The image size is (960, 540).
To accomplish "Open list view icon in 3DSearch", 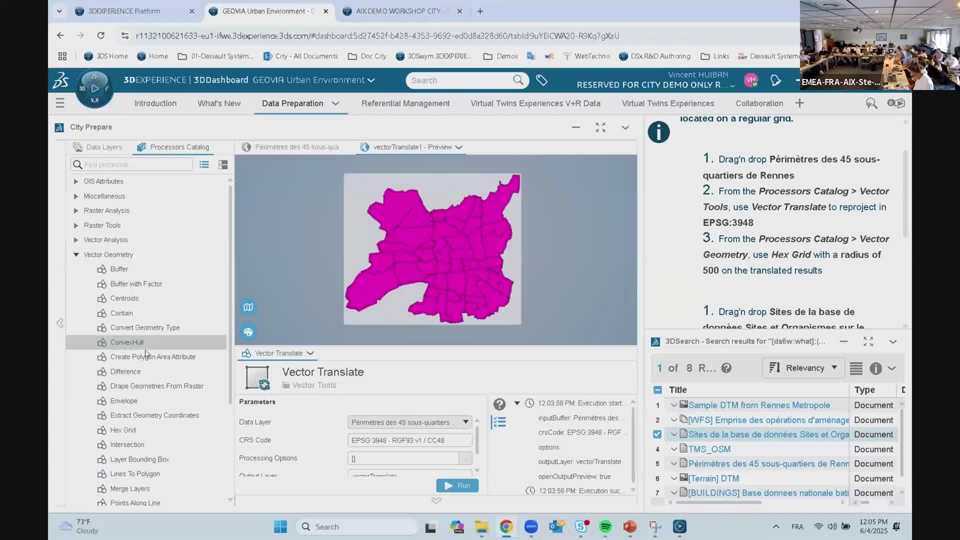I will [856, 368].
